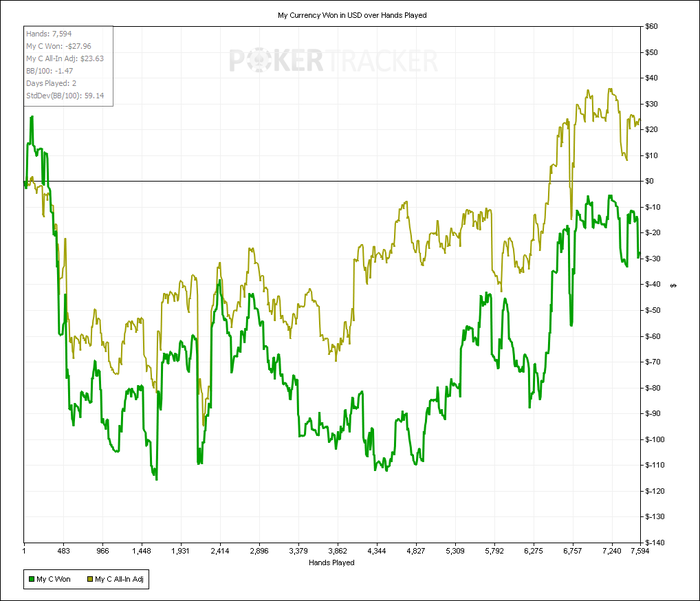Image resolution: width=700 pixels, height=601 pixels.
Task: Click the y-axis label $-80
Action: click(653, 388)
